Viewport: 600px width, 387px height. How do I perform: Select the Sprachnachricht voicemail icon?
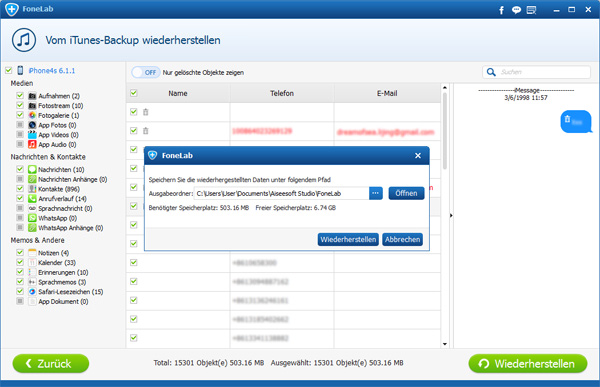(x=32, y=208)
